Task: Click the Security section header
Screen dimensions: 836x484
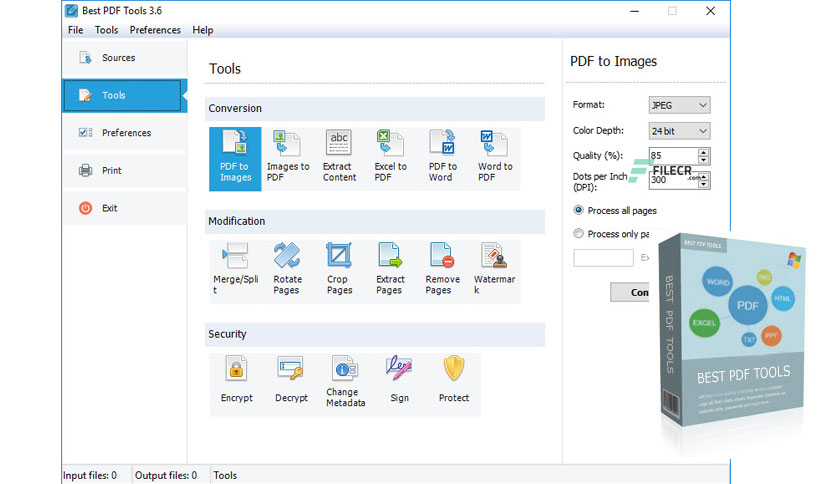Action: (x=375, y=334)
